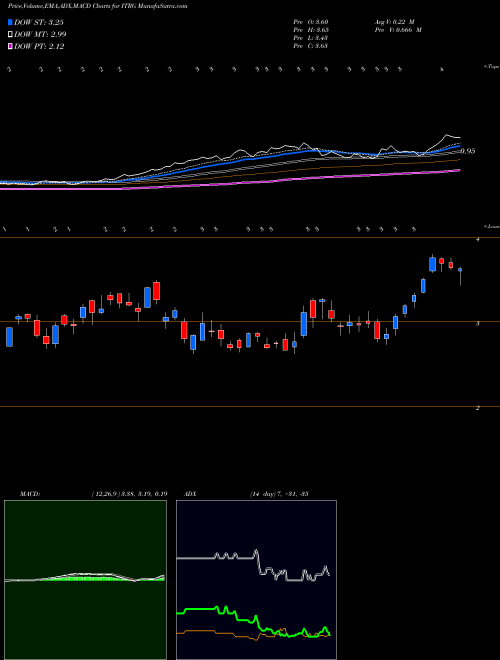This screenshot has height=660, width=500.
Task: Click the 'ADX' panel heading
Action: point(190,494)
